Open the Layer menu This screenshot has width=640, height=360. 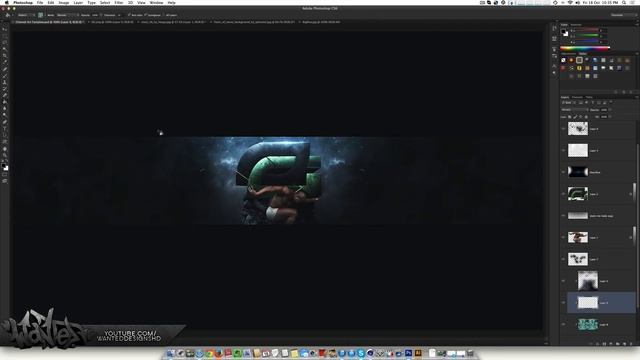(78, 2)
